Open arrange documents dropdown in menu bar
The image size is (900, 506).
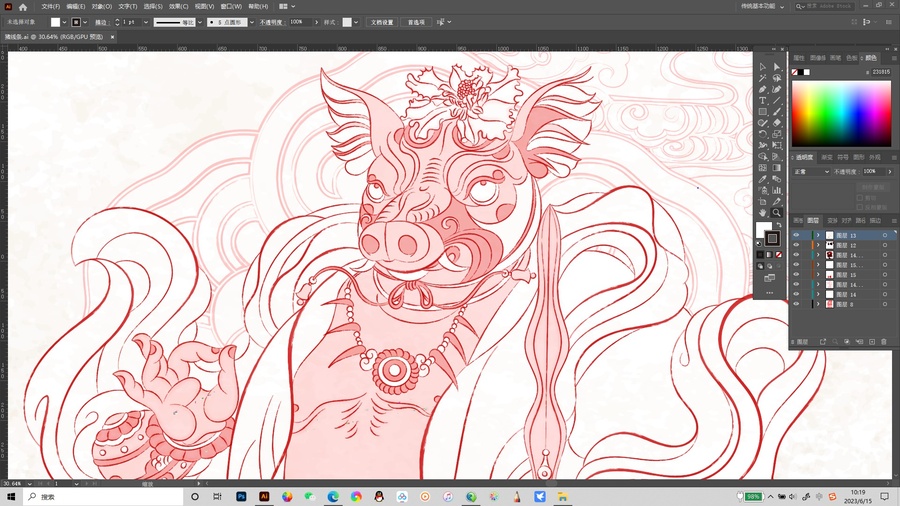pos(287,6)
